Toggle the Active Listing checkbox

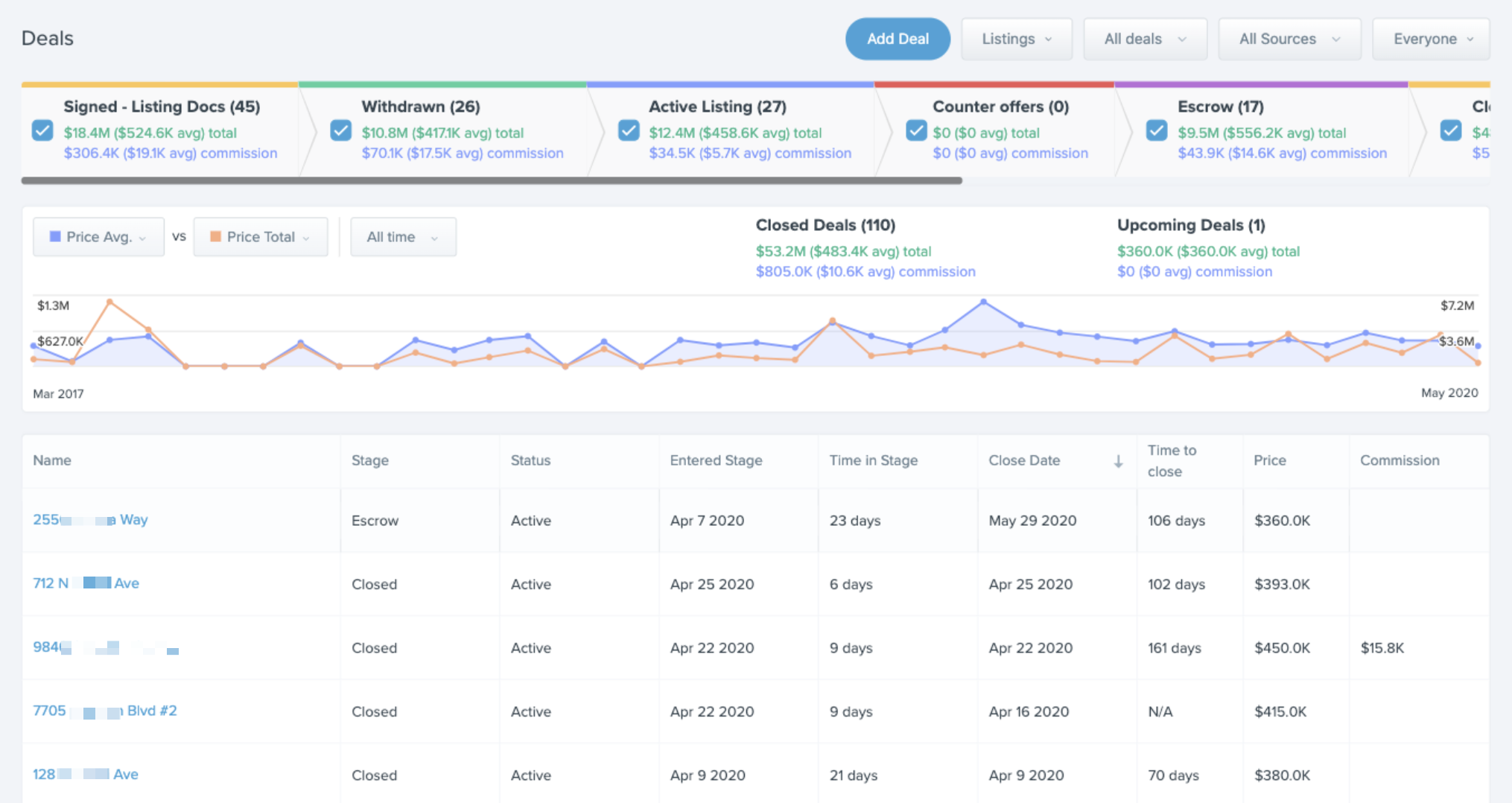[x=629, y=130]
